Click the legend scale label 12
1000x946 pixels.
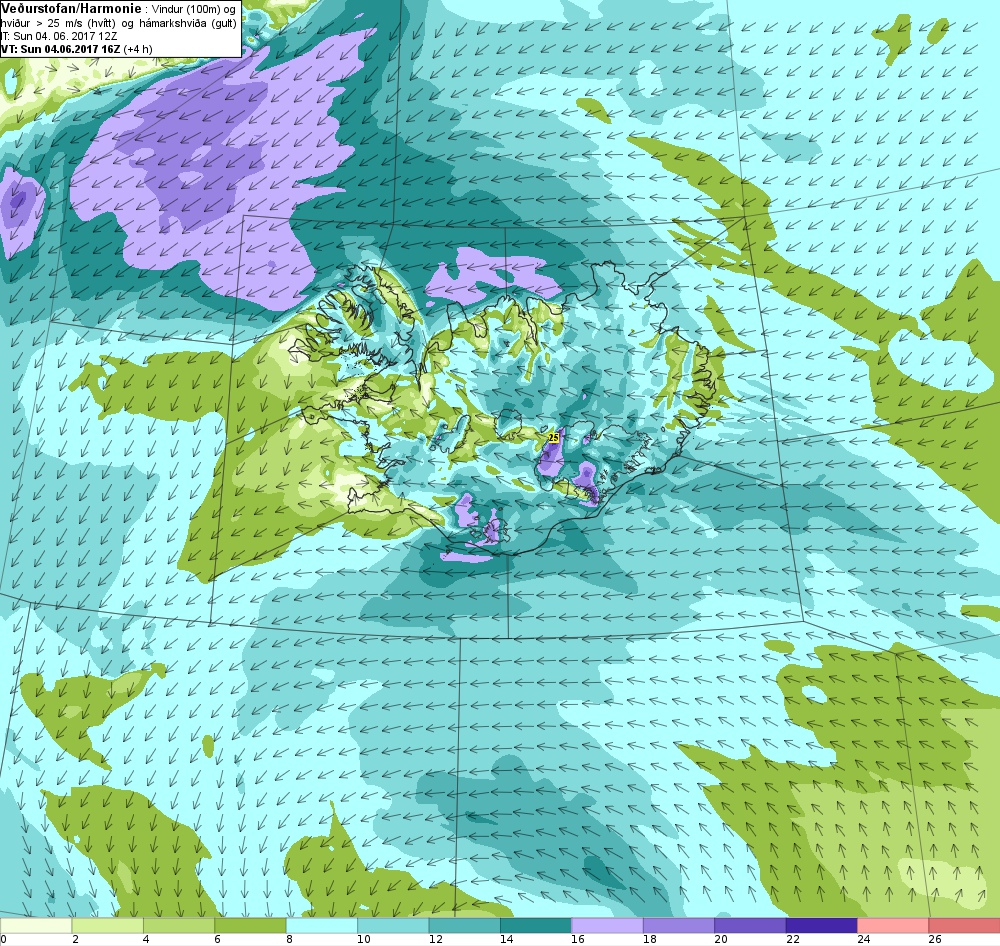[x=435, y=939]
